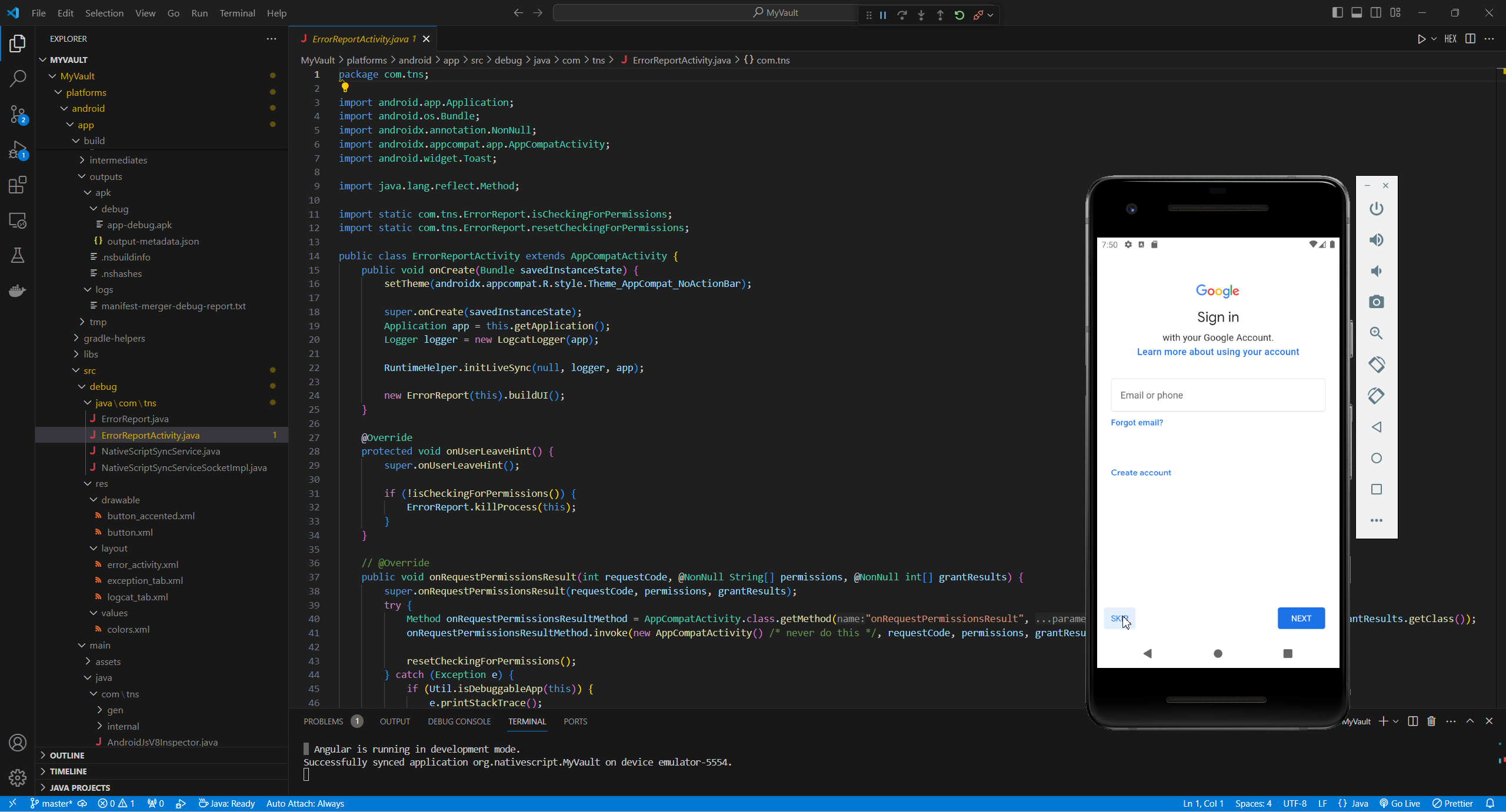Click the Create account link
Viewport: 1506px width, 812px height.
1141,473
